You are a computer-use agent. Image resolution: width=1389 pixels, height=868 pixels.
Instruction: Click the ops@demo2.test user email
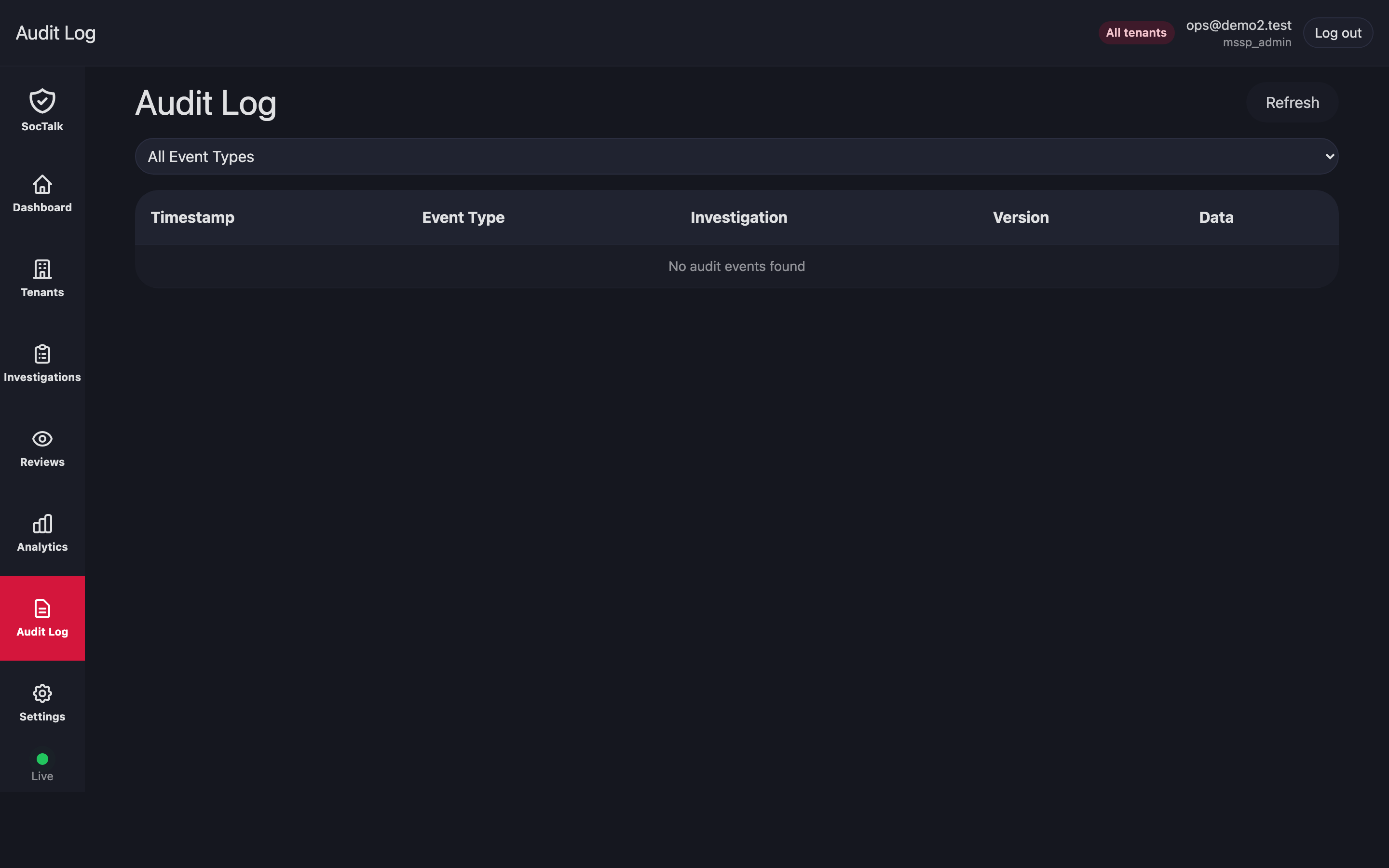pyautogui.click(x=1239, y=25)
